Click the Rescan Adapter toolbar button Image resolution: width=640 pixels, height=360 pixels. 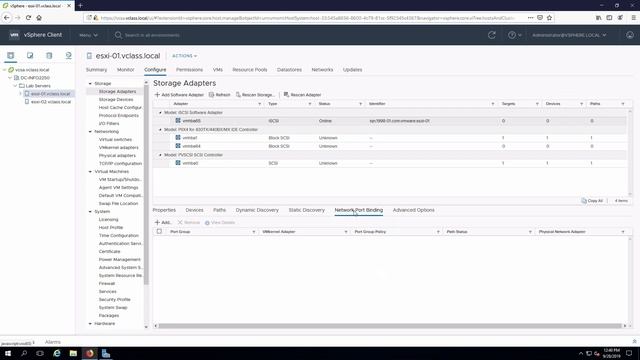tap(302, 95)
